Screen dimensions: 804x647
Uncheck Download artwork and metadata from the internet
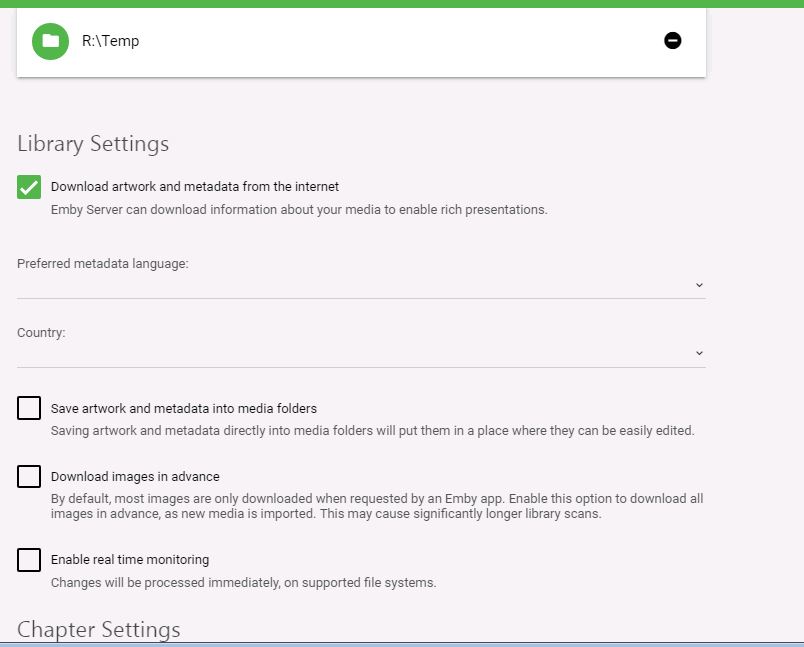(29, 187)
